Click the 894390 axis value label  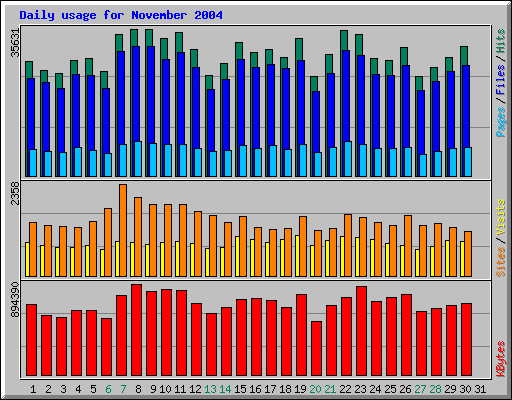[15, 299]
